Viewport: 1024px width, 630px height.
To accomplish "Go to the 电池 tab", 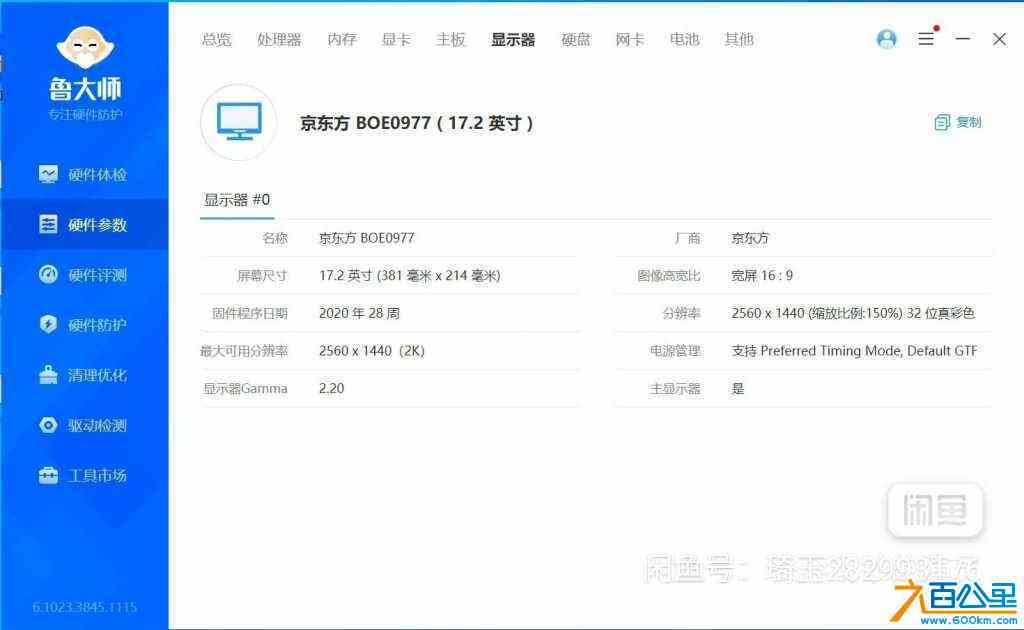I will pyautogui.click(x=684, y=40).
